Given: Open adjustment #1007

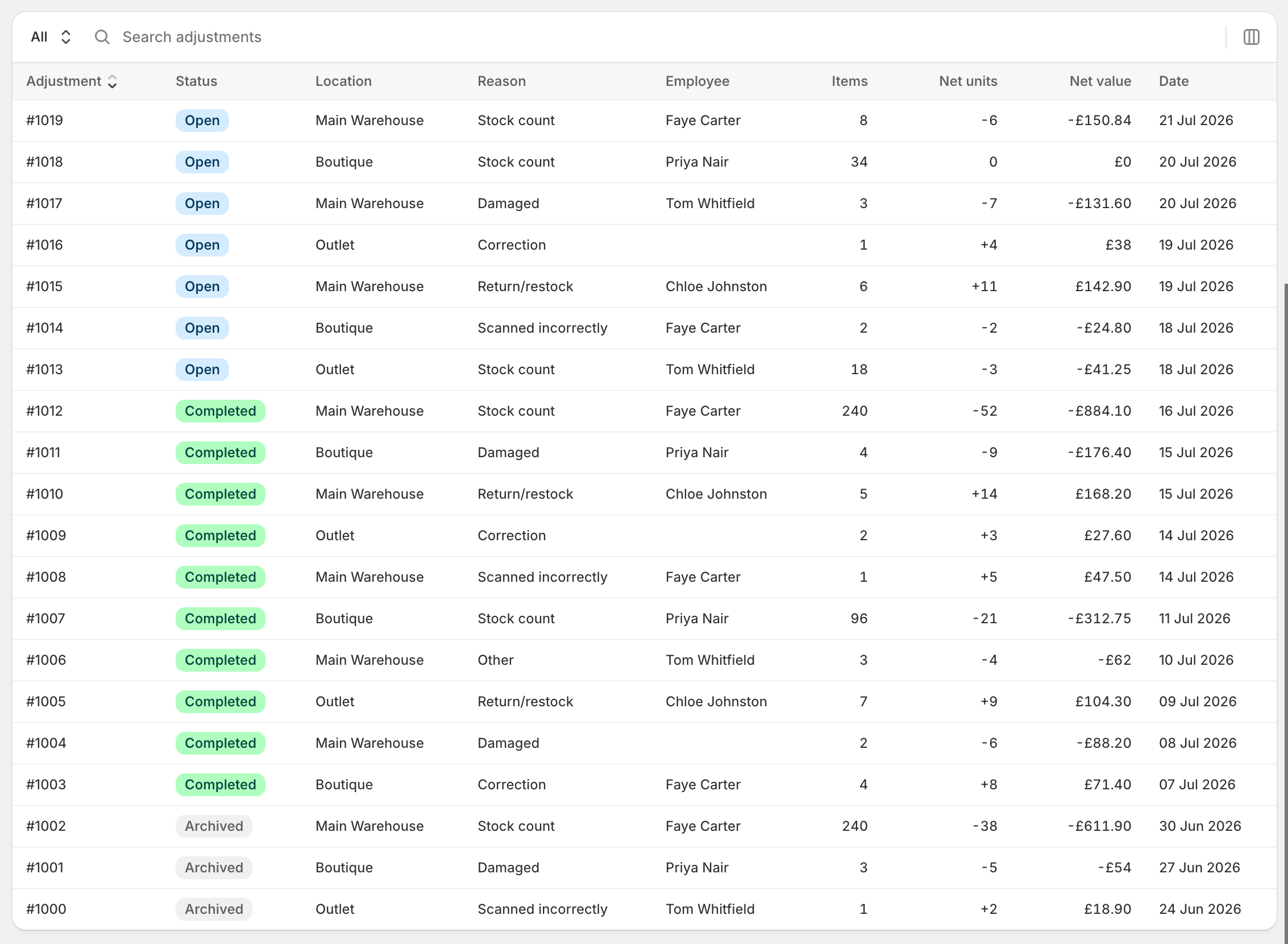Looking at the screenshot, I should pos(645,619).
